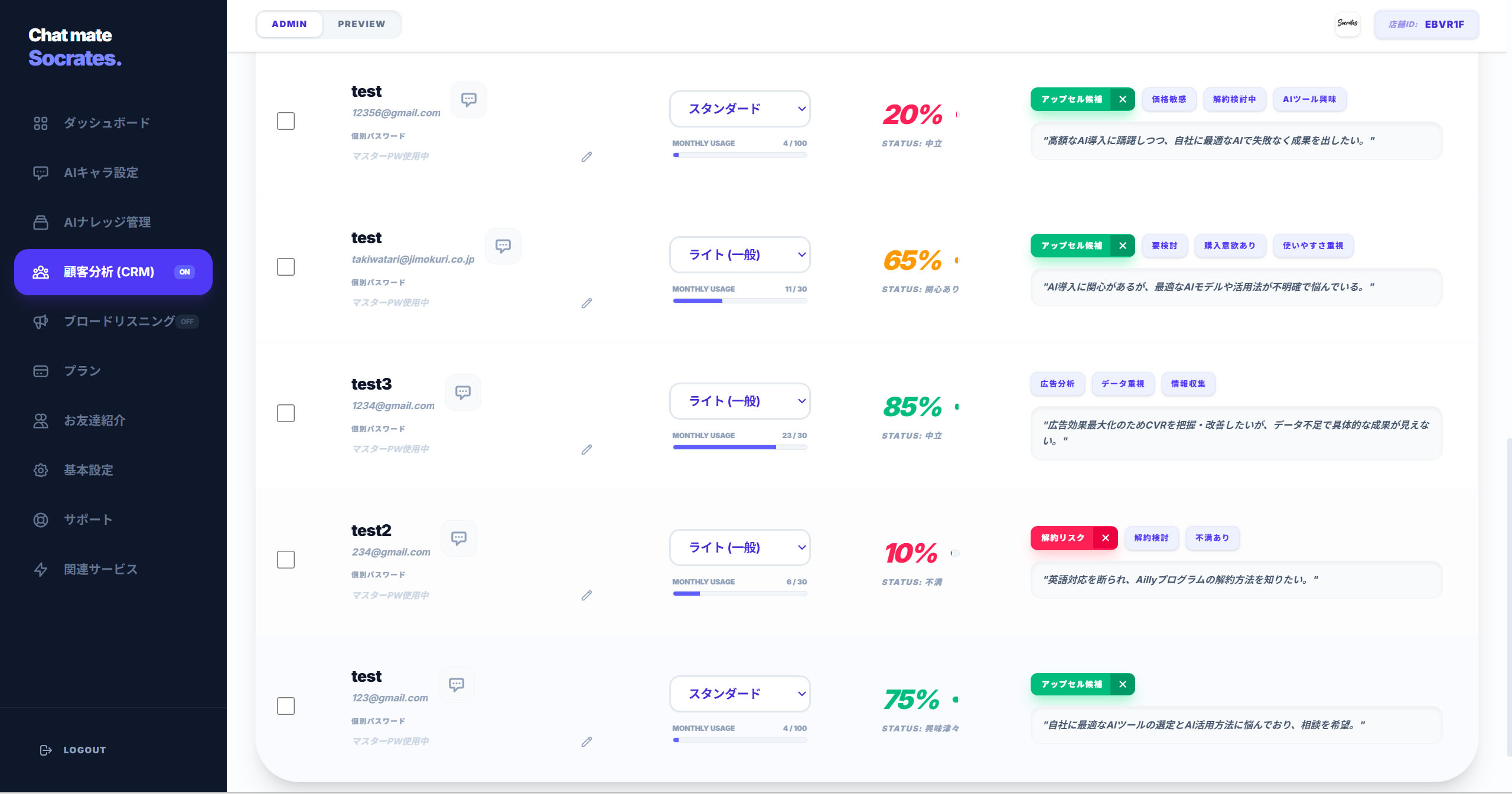Open chat icon for takiwatari@jimokuri.co.jp customer
This screenshot has width=1512, height=794.
coord(503,246)
